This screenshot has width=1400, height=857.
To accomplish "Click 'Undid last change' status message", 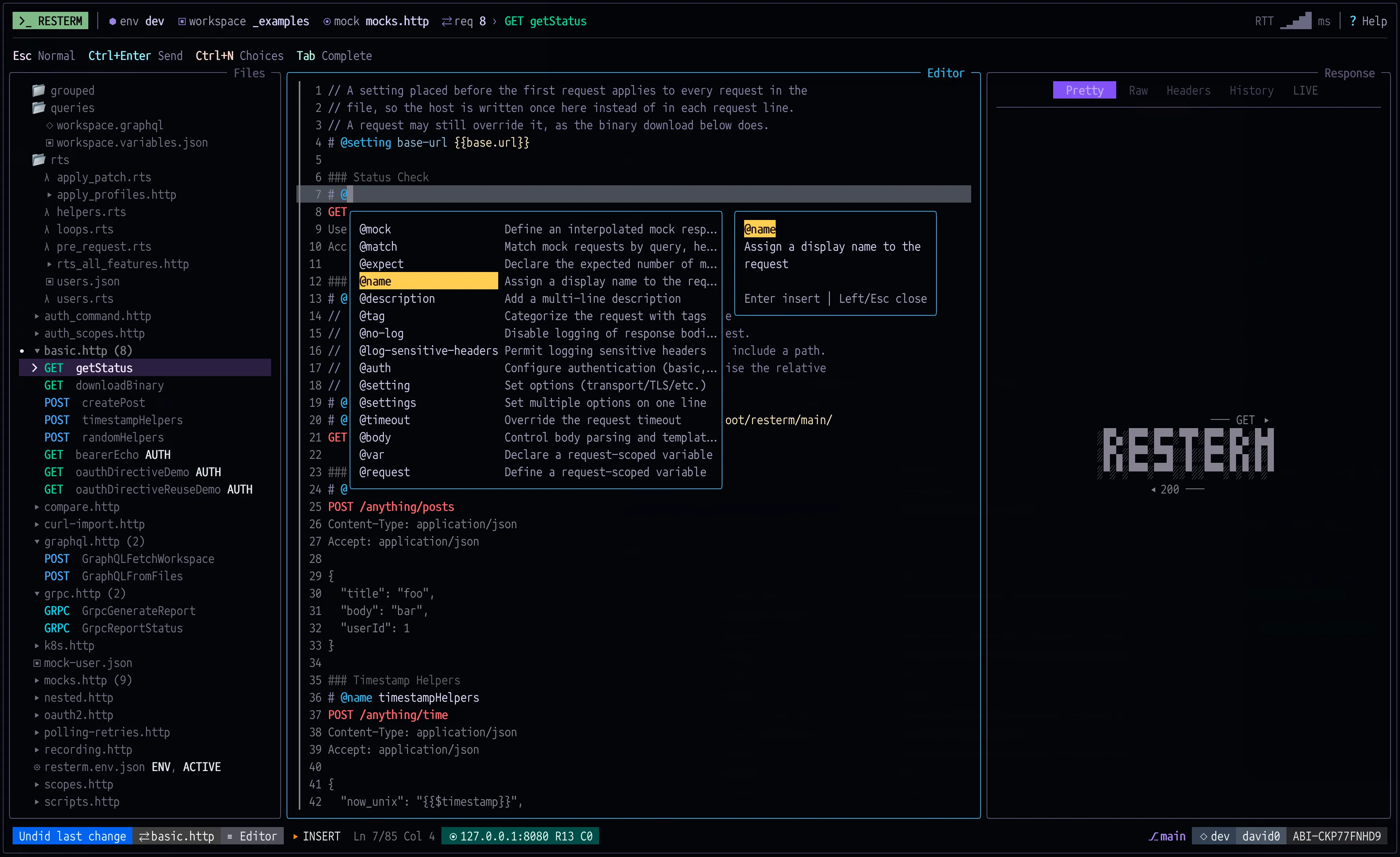I will [x=72, y=836].
